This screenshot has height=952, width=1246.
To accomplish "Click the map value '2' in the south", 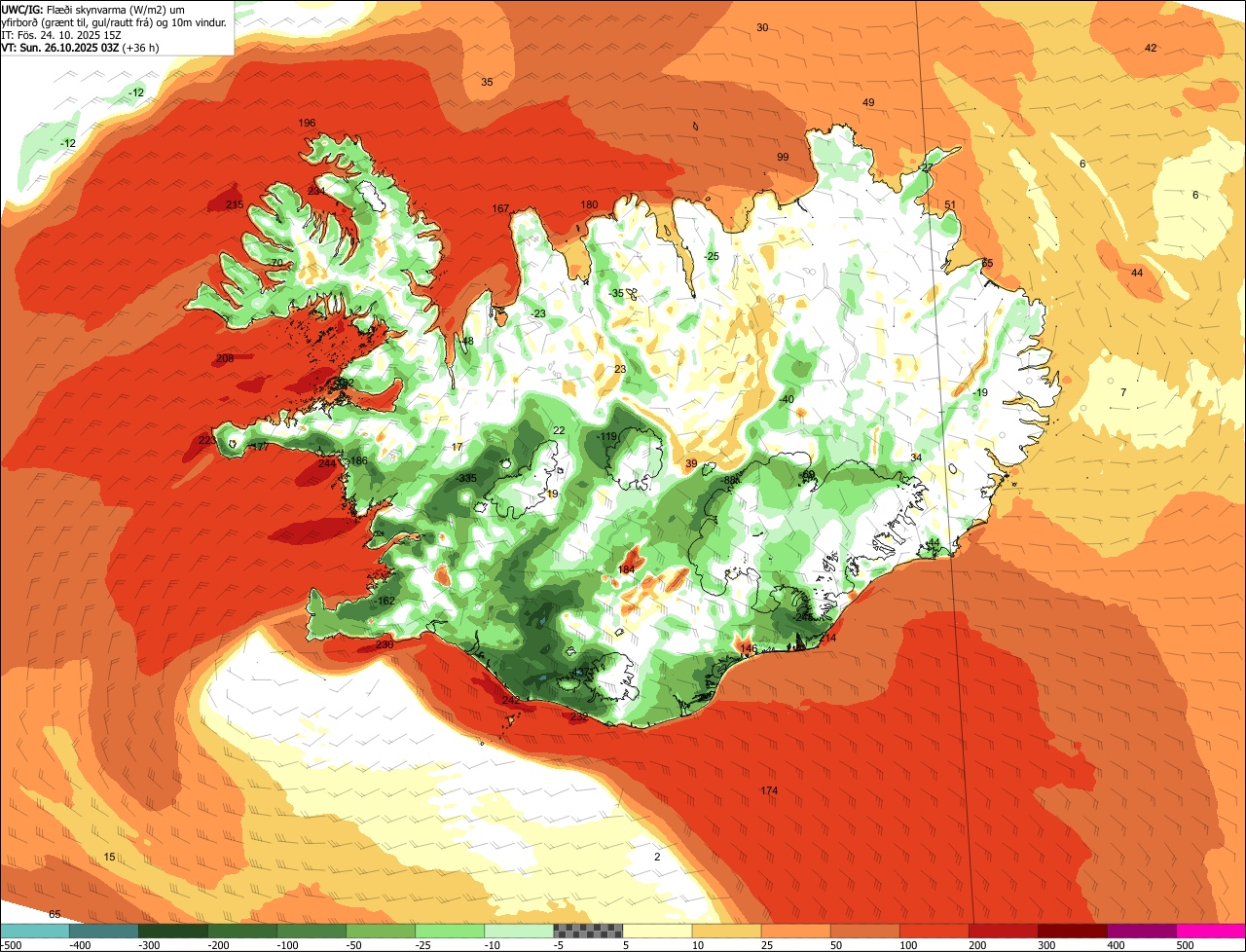I will point(657,857).
